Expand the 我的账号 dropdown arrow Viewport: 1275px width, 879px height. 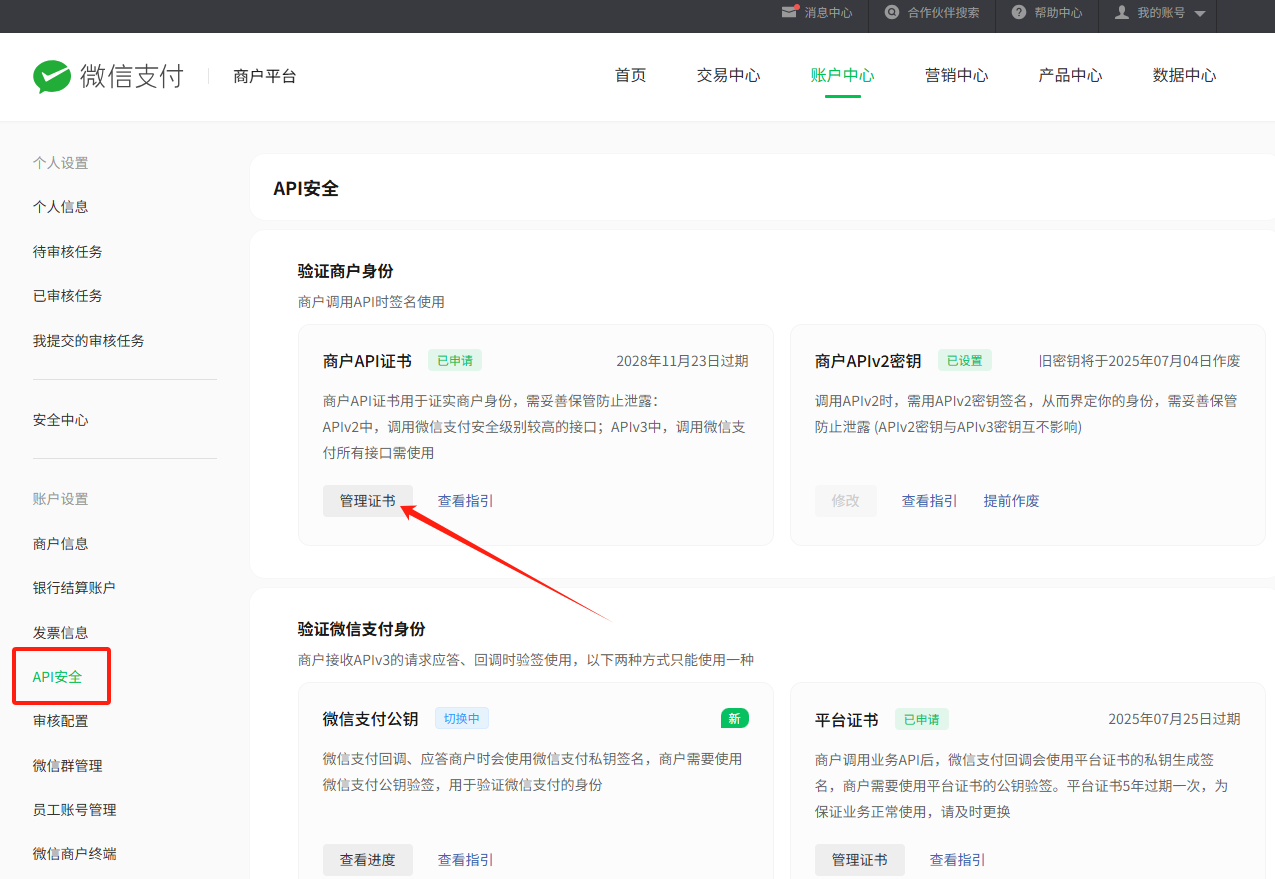click(1200, 14)
